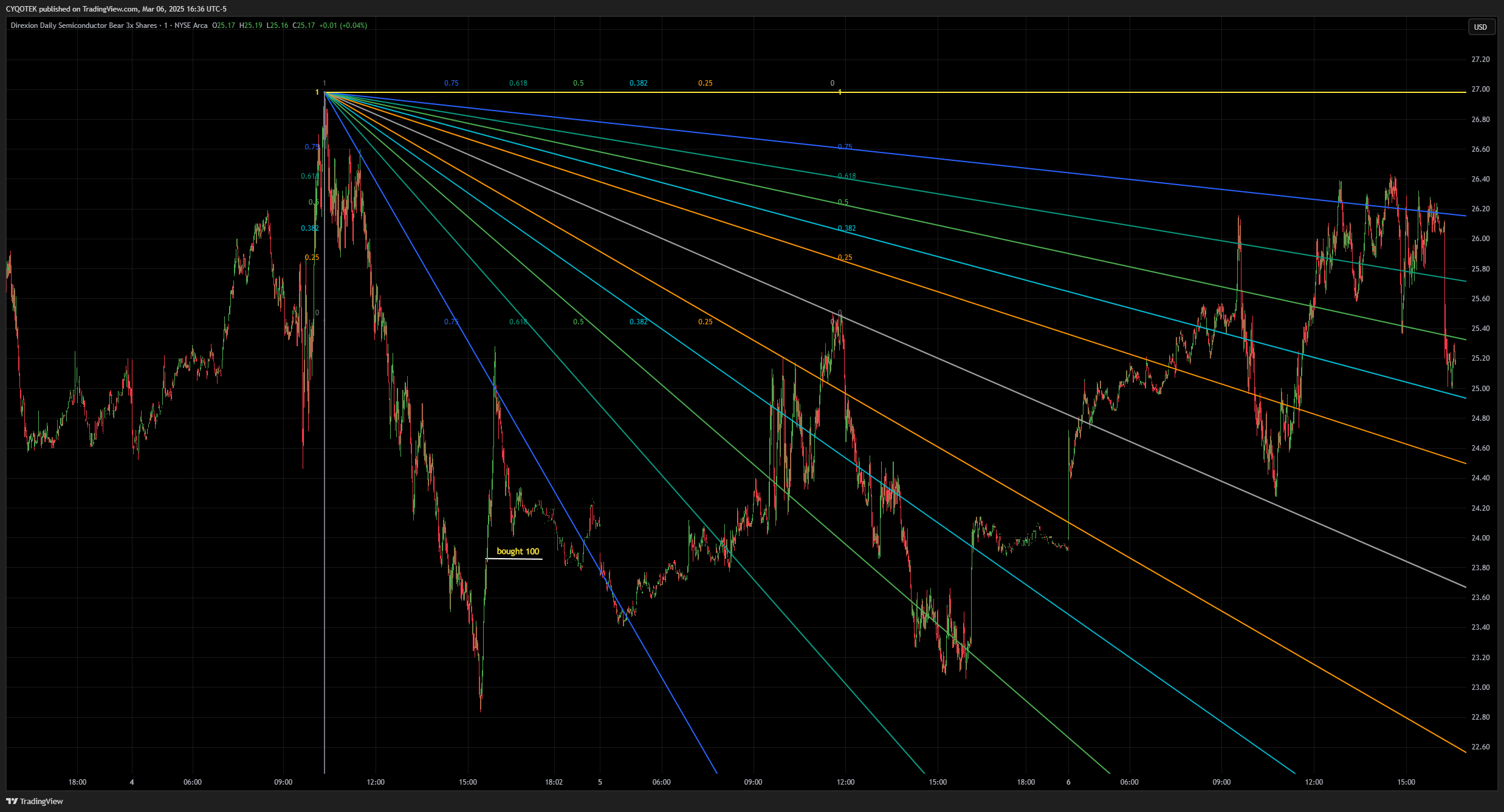Click the 26.60 price axis label

[x=1480, y=149]
